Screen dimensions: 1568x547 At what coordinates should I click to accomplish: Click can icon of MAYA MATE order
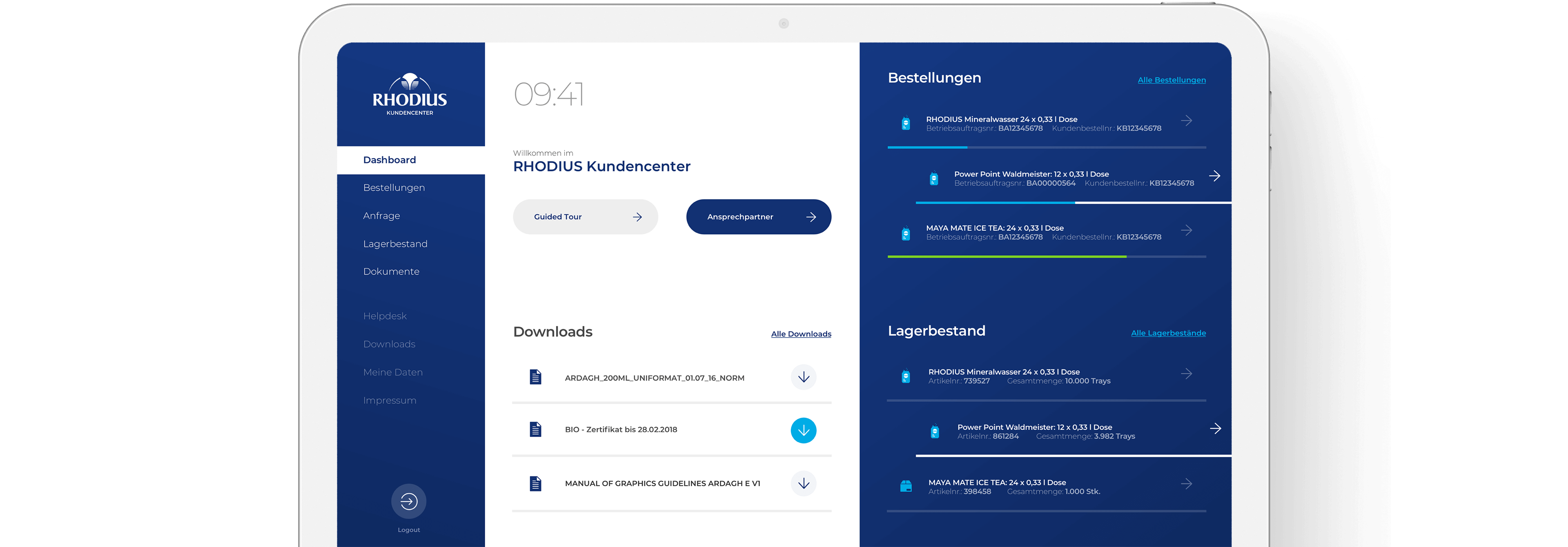[906, 233]
